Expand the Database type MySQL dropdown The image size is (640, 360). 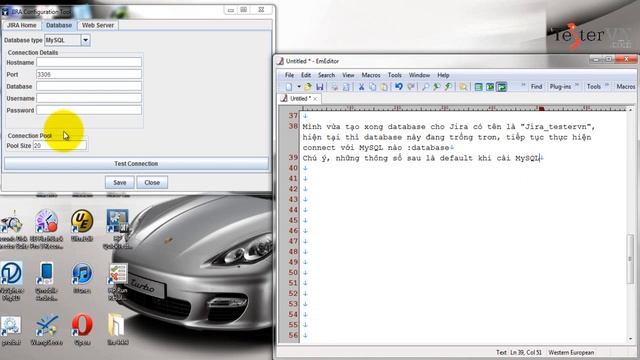point(85,40)
